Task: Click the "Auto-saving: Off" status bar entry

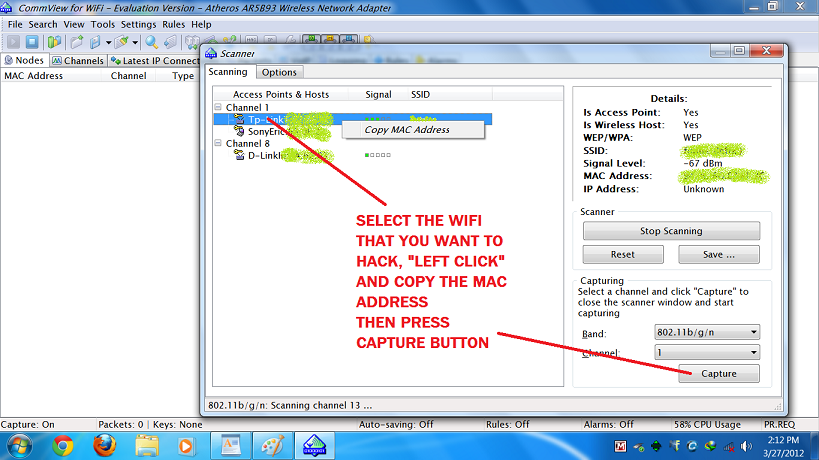Action: [x=396, y=424]
